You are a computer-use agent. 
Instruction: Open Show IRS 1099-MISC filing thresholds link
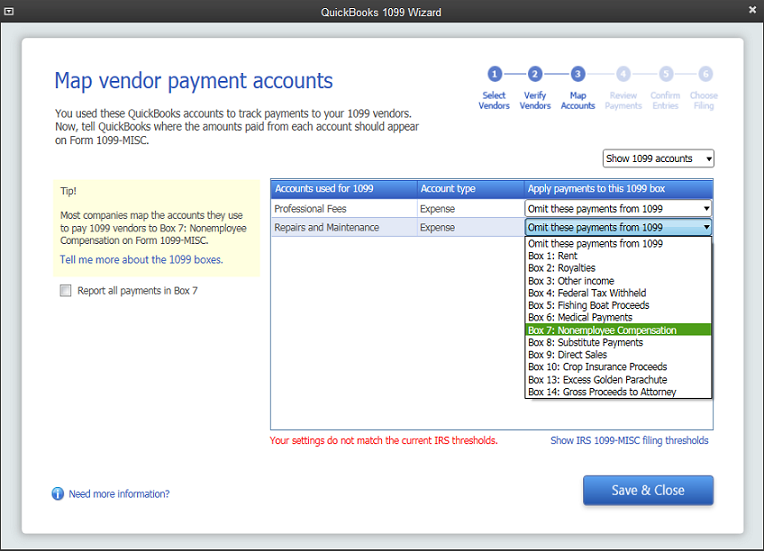(629, 440)
